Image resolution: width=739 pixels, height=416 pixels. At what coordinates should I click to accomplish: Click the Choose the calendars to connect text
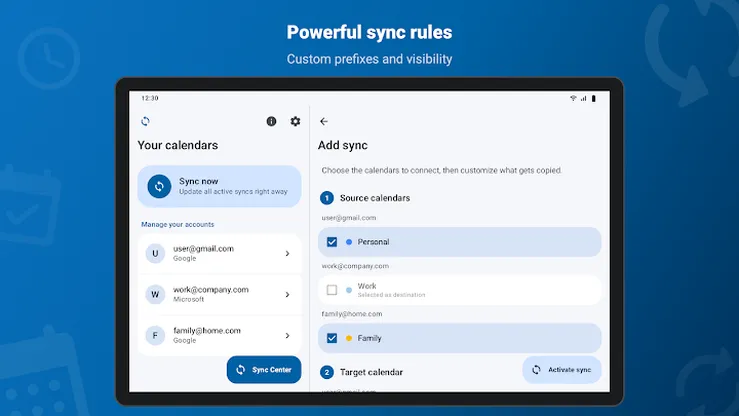pyautogui.click(x=442, y=171)
